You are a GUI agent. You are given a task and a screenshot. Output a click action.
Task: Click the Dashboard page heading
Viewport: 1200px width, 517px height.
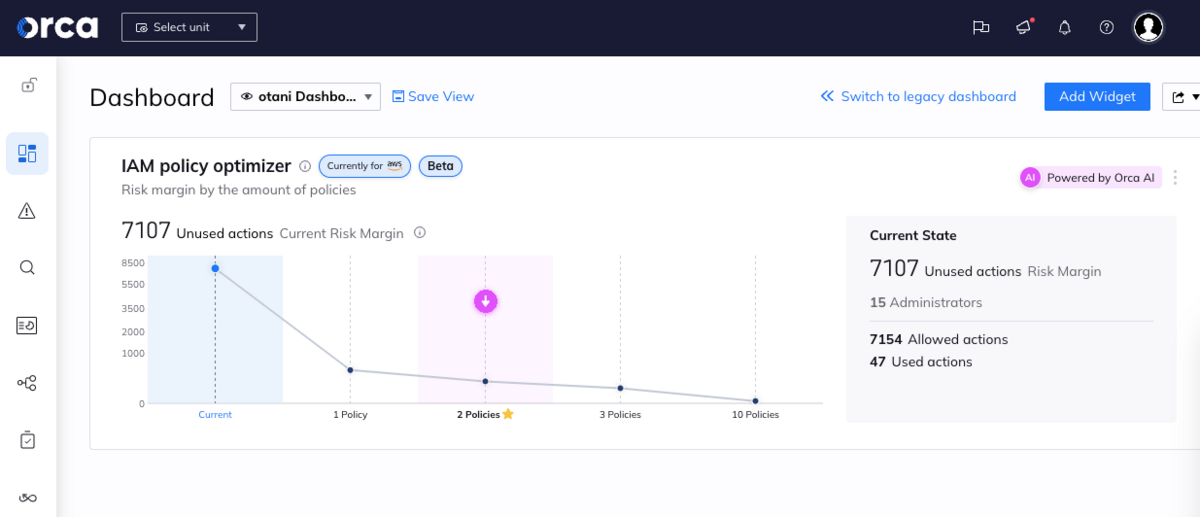pos(152,97)
